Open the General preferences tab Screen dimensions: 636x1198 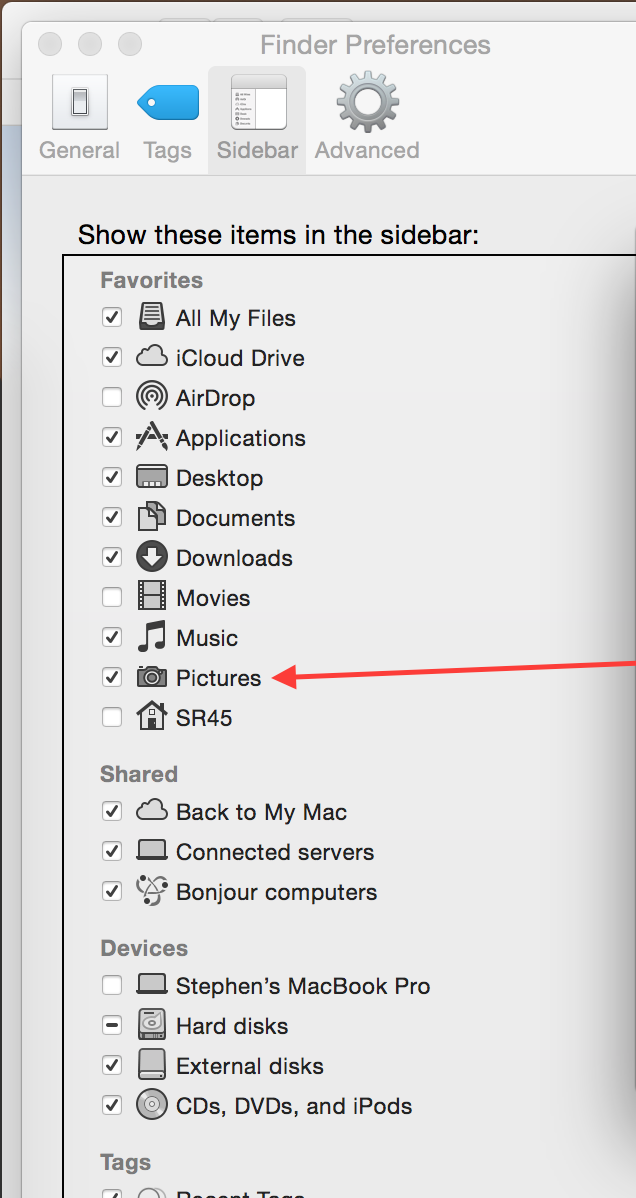point(80,118)
